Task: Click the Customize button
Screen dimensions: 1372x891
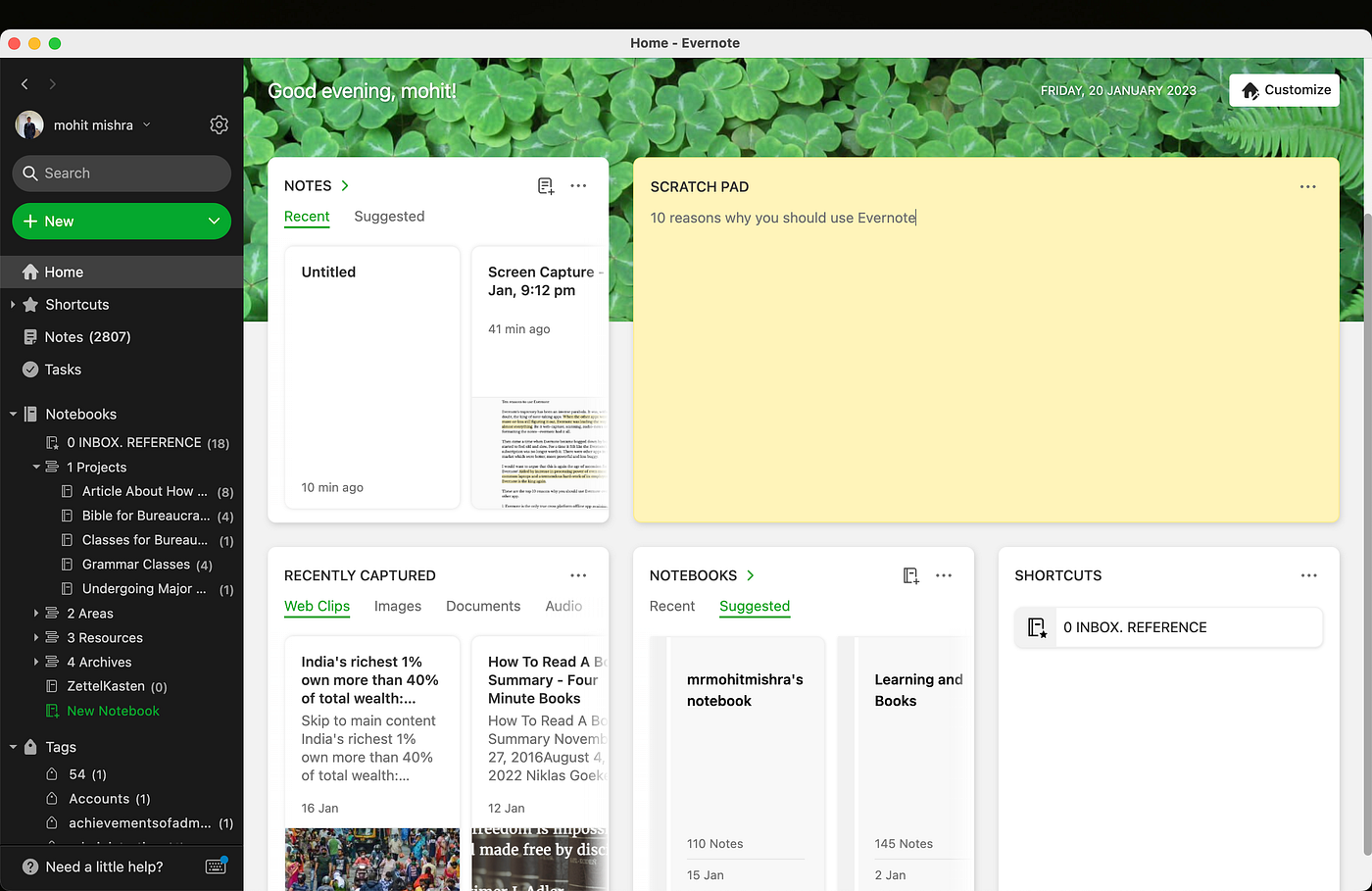Action: pyautogui.click(x=1285, y=90)
